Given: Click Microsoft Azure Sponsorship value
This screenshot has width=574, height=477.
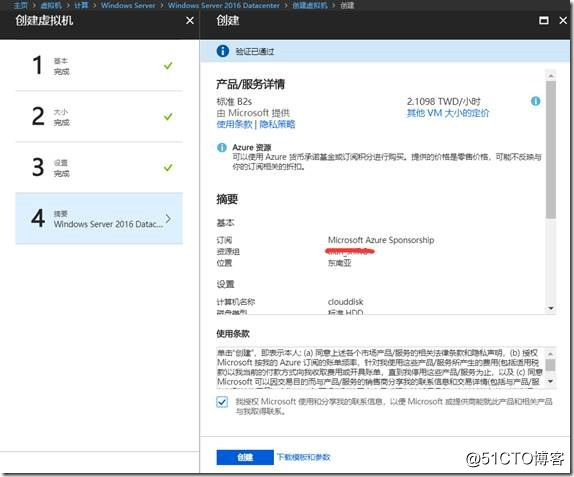Looking at the screenshot, I should tap(381, 240).
